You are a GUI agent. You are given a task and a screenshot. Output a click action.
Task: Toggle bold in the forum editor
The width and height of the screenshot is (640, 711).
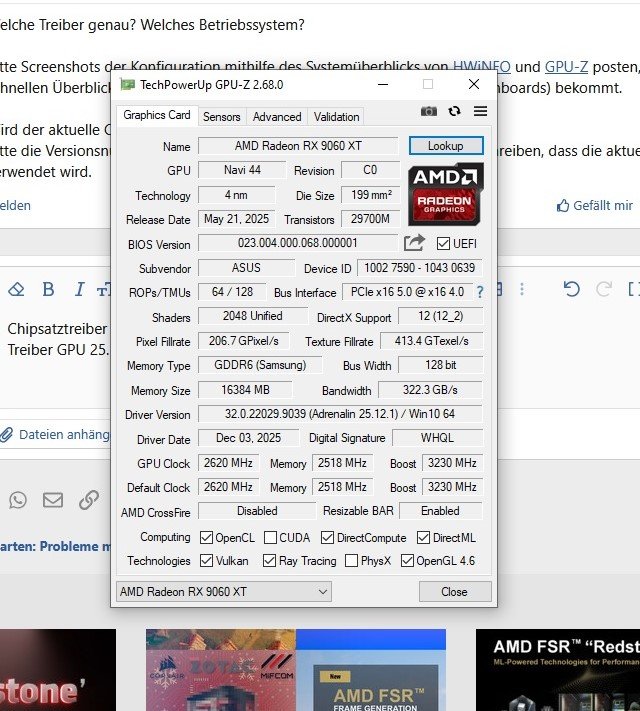(x=48, y=289)
